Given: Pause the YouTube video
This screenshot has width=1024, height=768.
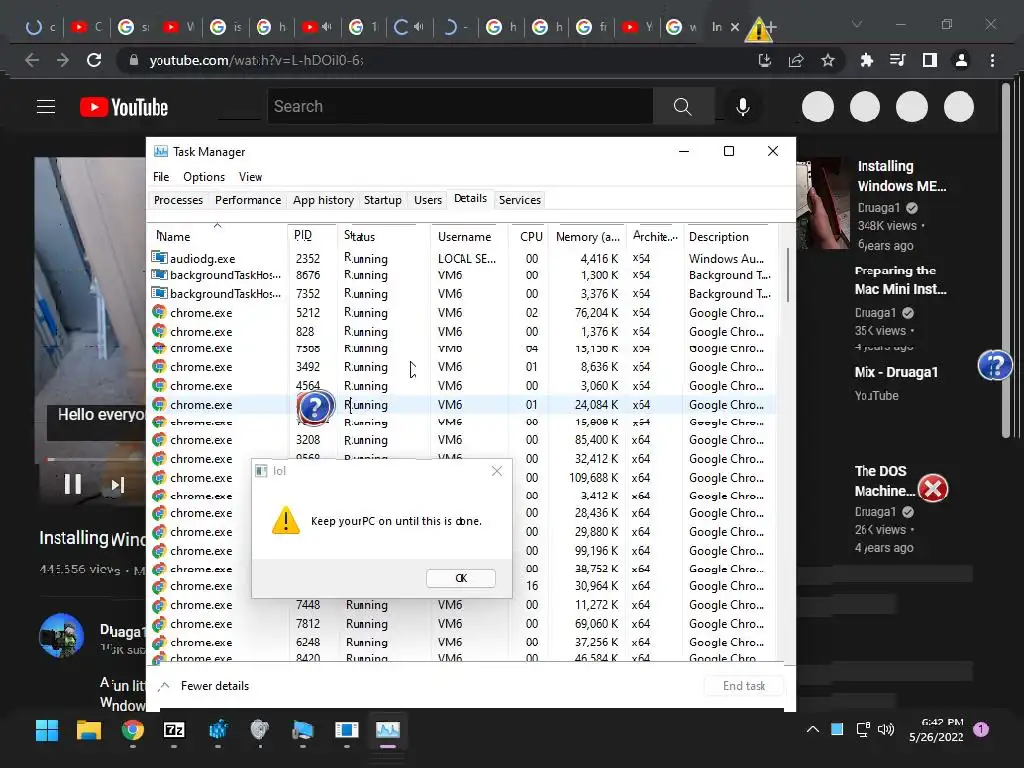Looking at the screenshot, I should (72, 484).
